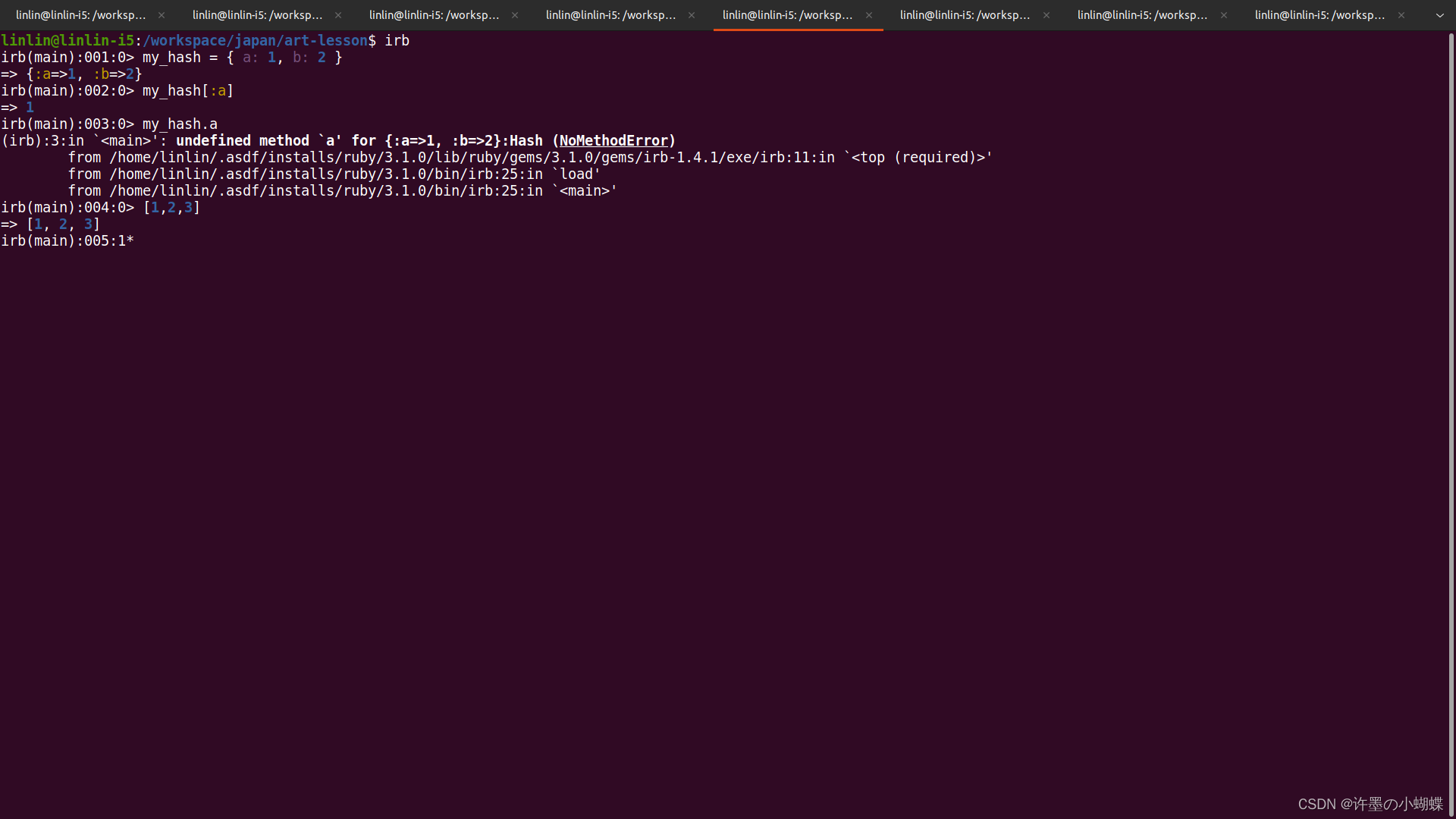Switch to the seventh terminal tab
Viewport: 1456px width, 819px height.
pyautogui.click(x=1142, y=15)
